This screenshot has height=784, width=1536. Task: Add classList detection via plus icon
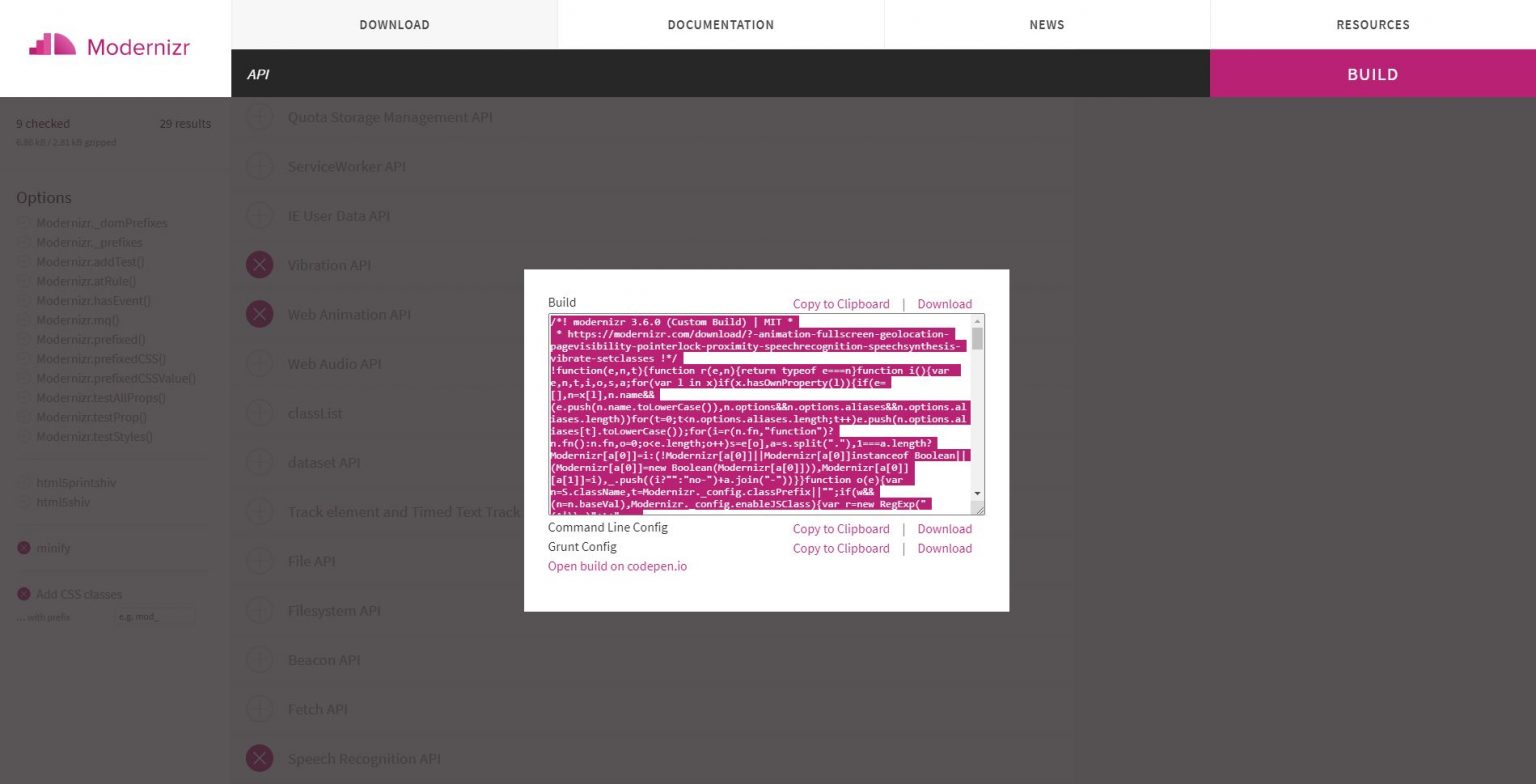[259, 412]
